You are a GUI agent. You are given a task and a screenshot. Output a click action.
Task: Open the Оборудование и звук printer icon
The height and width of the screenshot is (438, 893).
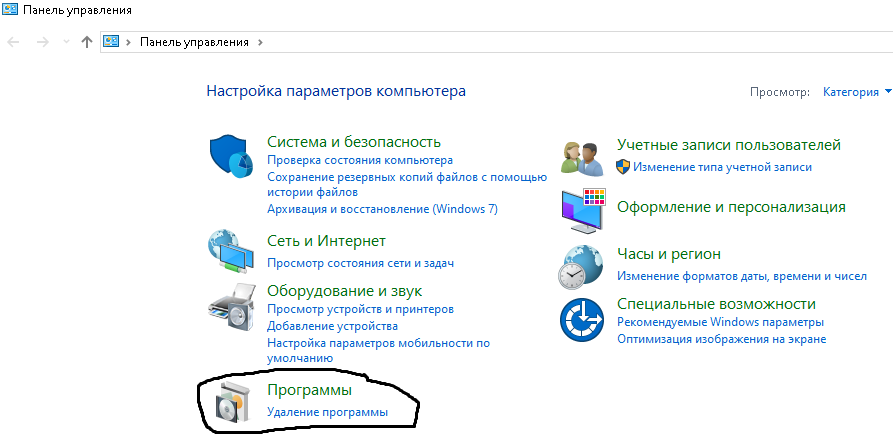232,306
